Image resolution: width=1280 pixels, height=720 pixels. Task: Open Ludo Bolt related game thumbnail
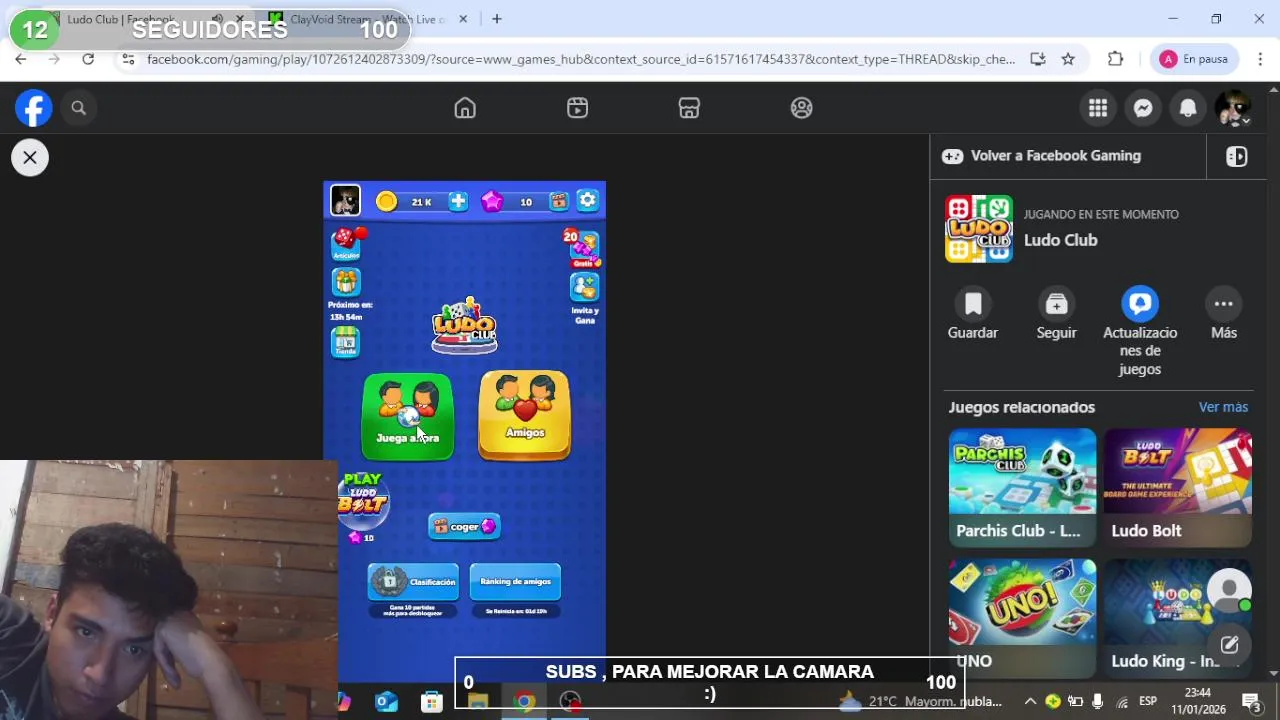click(x=1178, y=487)
